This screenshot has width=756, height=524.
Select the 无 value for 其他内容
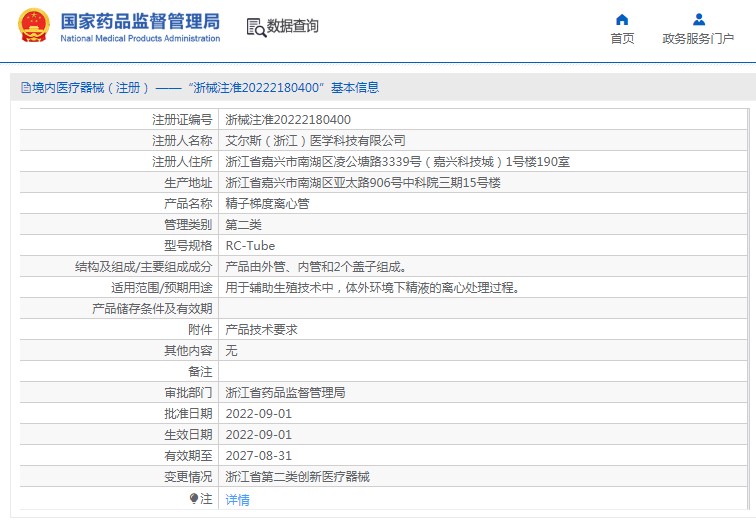231,350
